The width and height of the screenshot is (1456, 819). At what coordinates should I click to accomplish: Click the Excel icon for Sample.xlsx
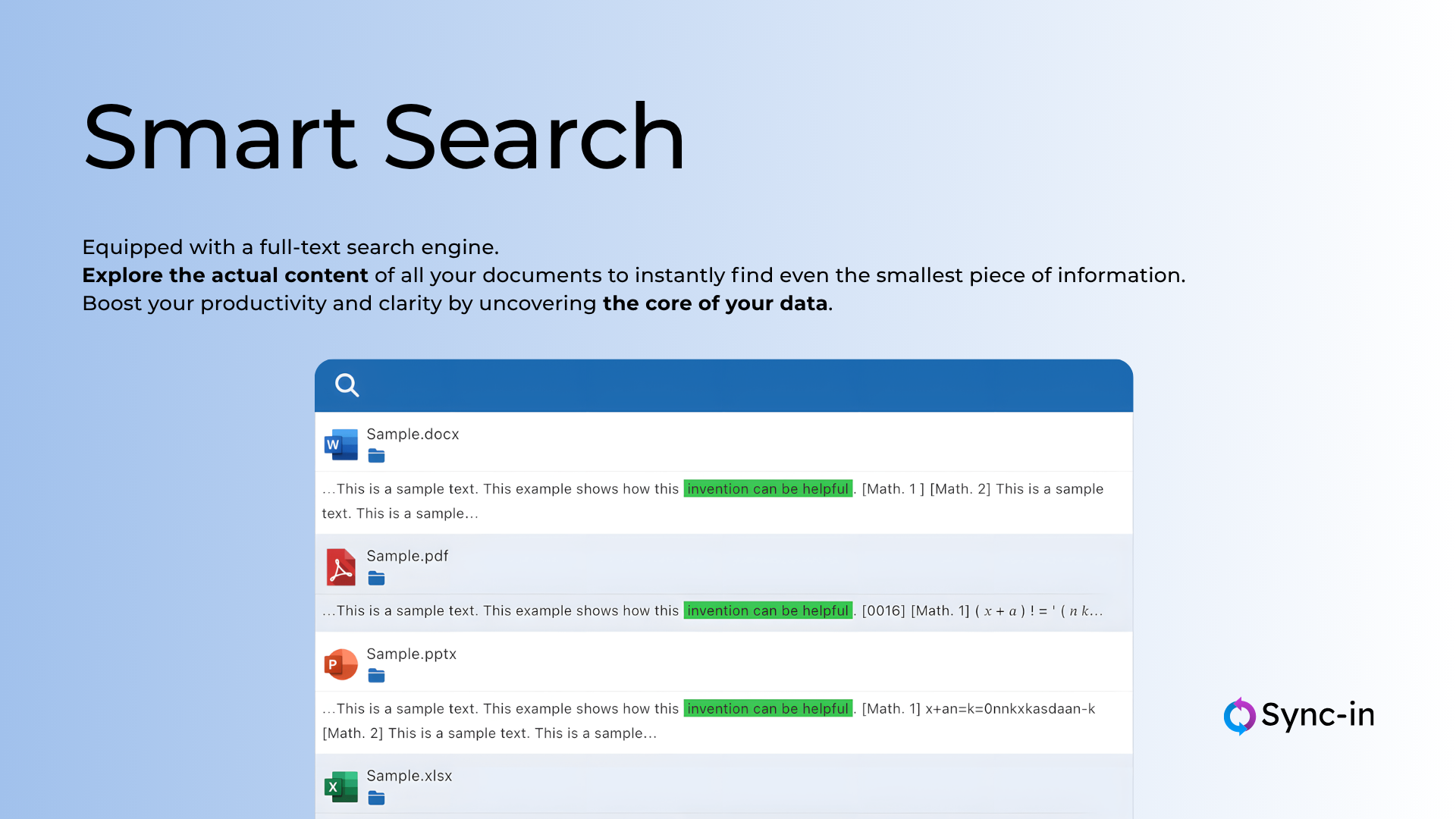pos(340,787)
